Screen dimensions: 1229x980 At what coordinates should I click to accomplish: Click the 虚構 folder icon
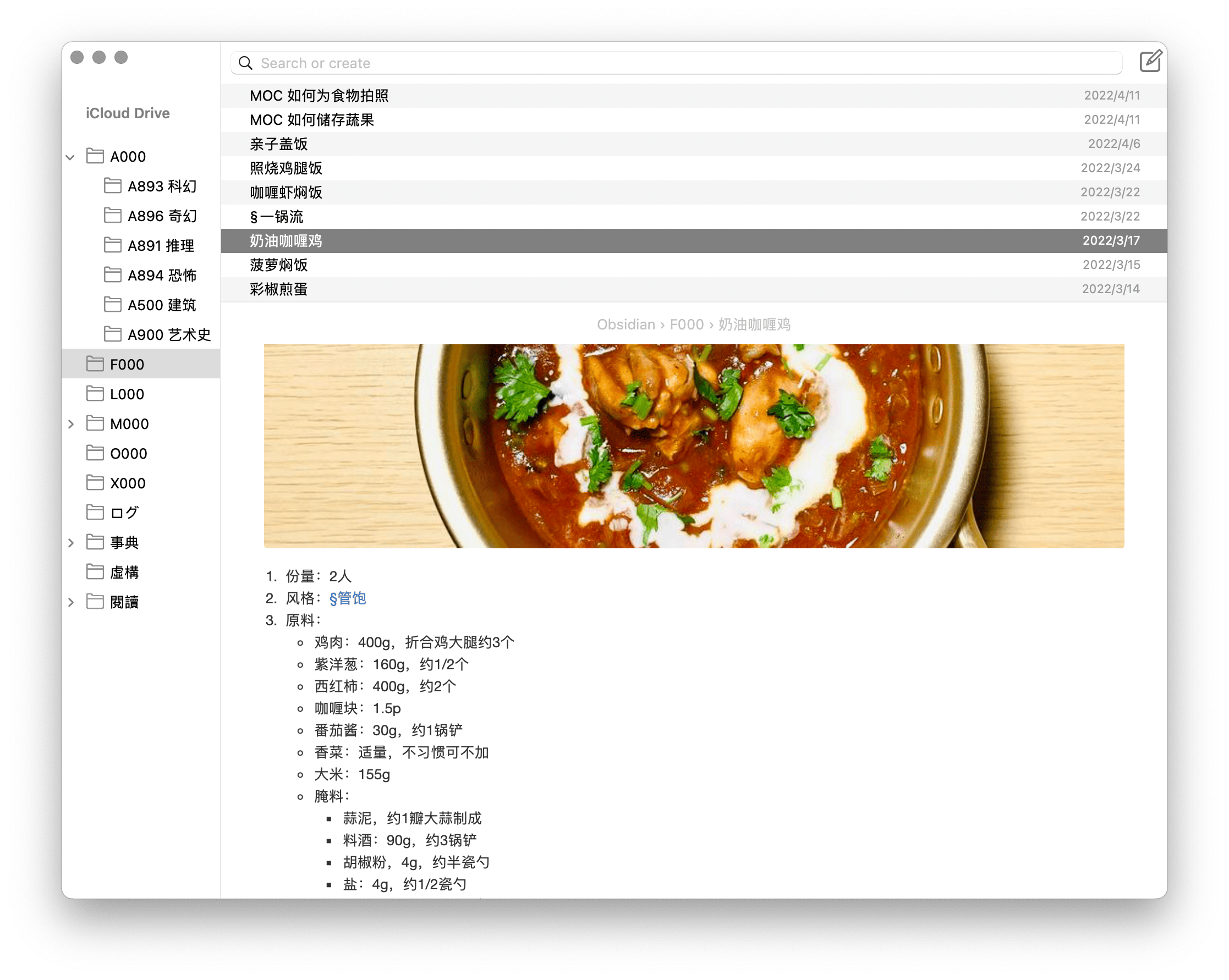(95, 571)
